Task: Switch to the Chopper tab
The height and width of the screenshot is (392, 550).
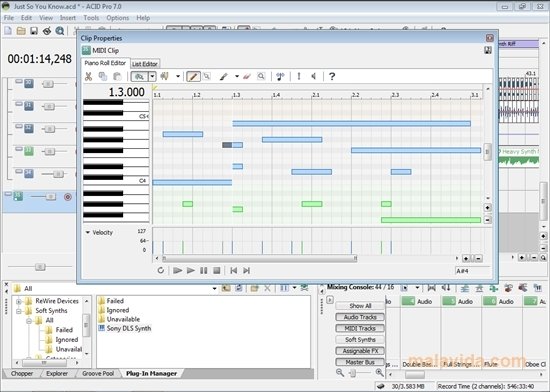Action: (22, 373)
